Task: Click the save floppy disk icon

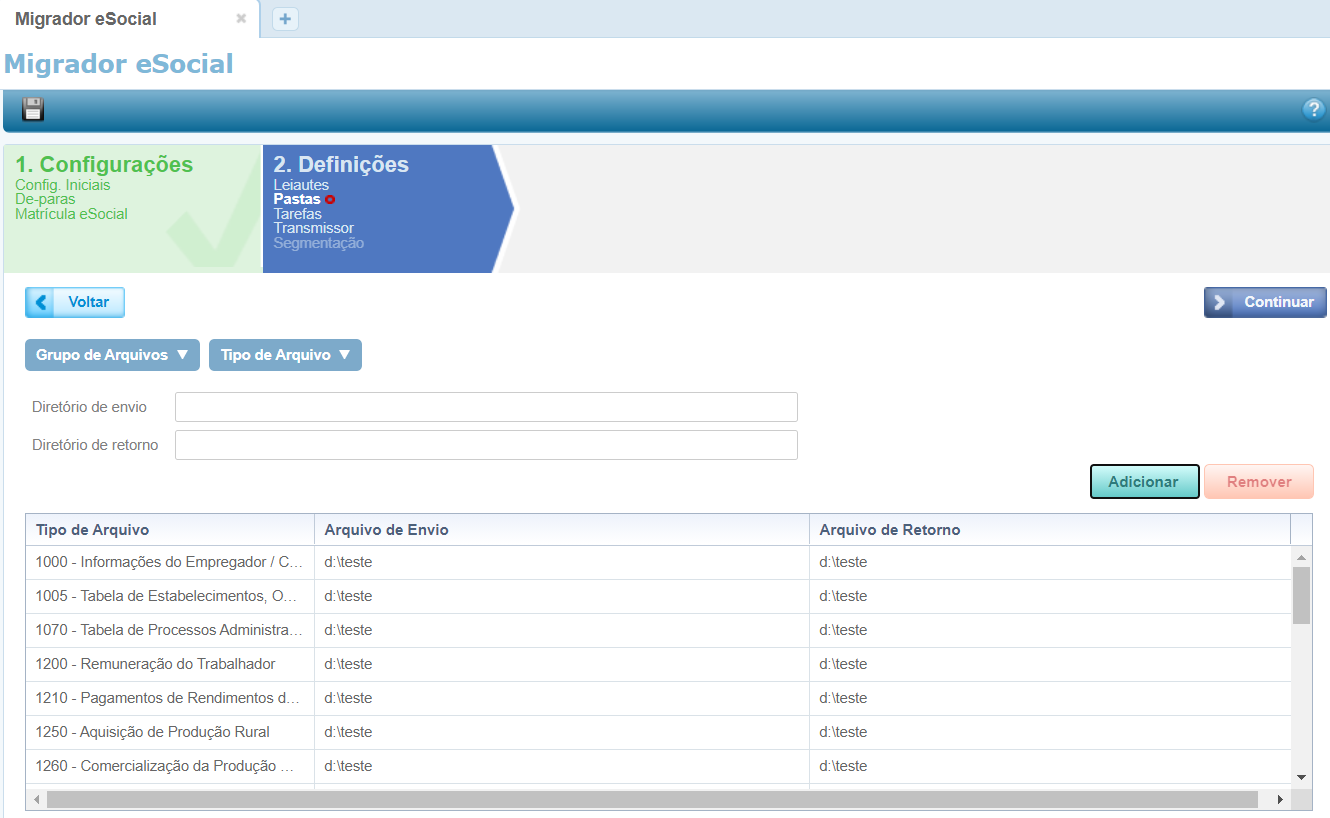Action: click(x=33, y=110)
